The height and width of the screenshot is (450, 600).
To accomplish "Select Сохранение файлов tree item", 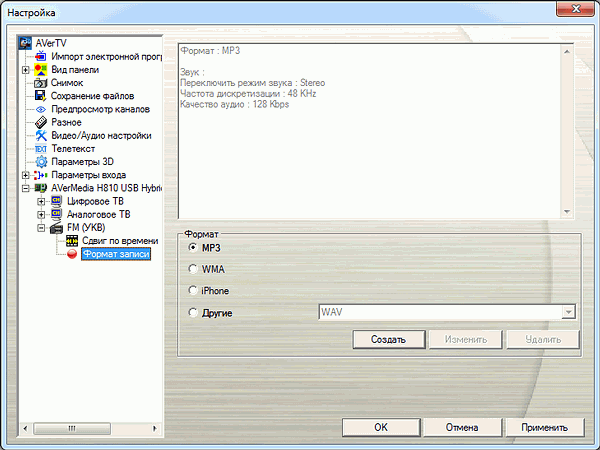I will click(x=92, y=96).
